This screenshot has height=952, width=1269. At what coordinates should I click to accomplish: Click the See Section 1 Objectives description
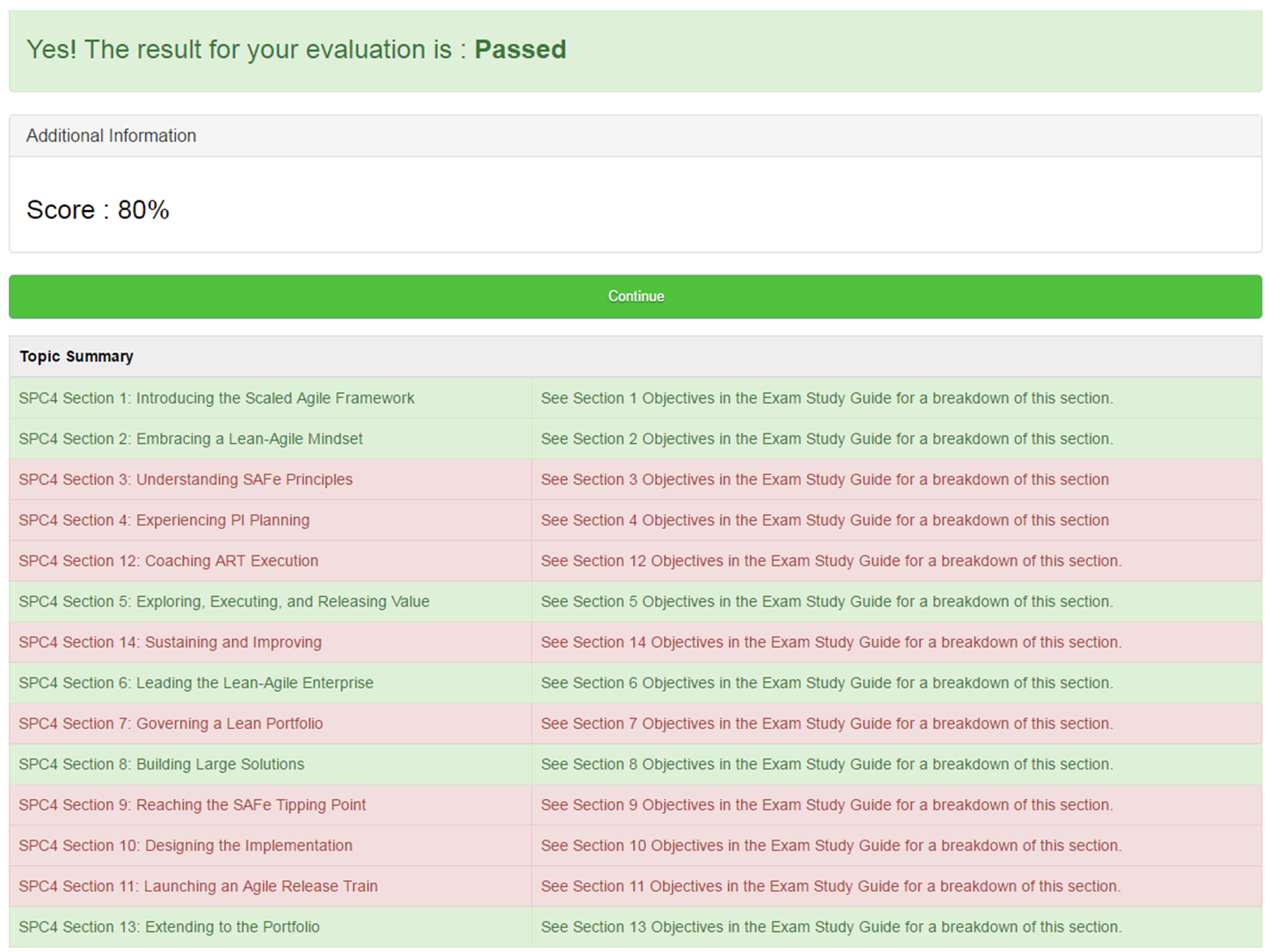827,398
